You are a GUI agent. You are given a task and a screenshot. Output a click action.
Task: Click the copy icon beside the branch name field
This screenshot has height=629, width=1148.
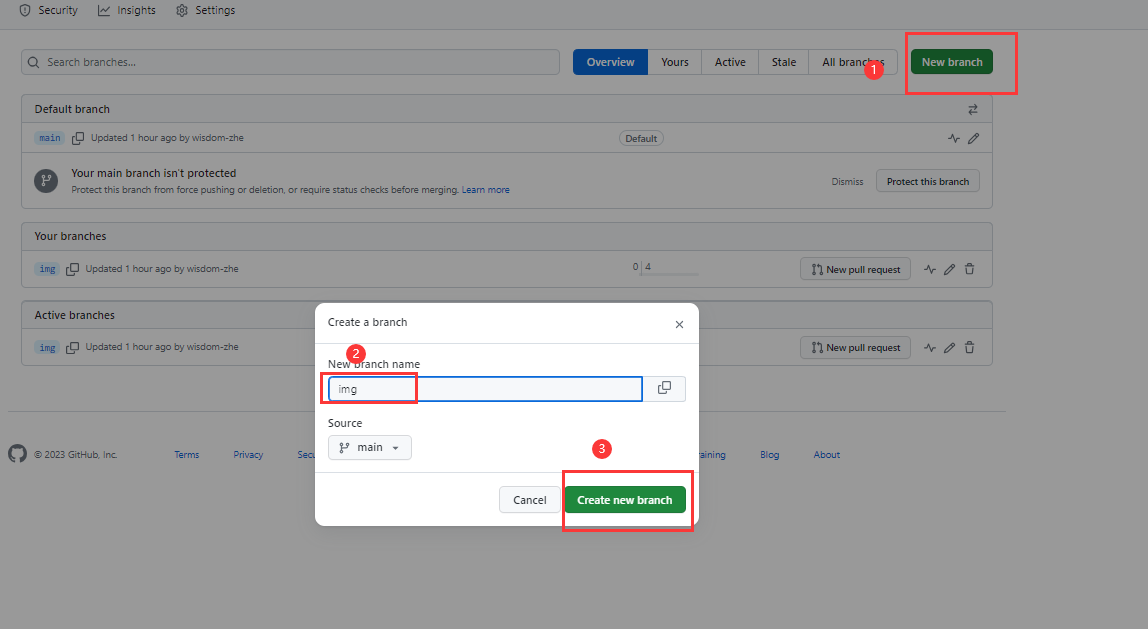(664, 388)
